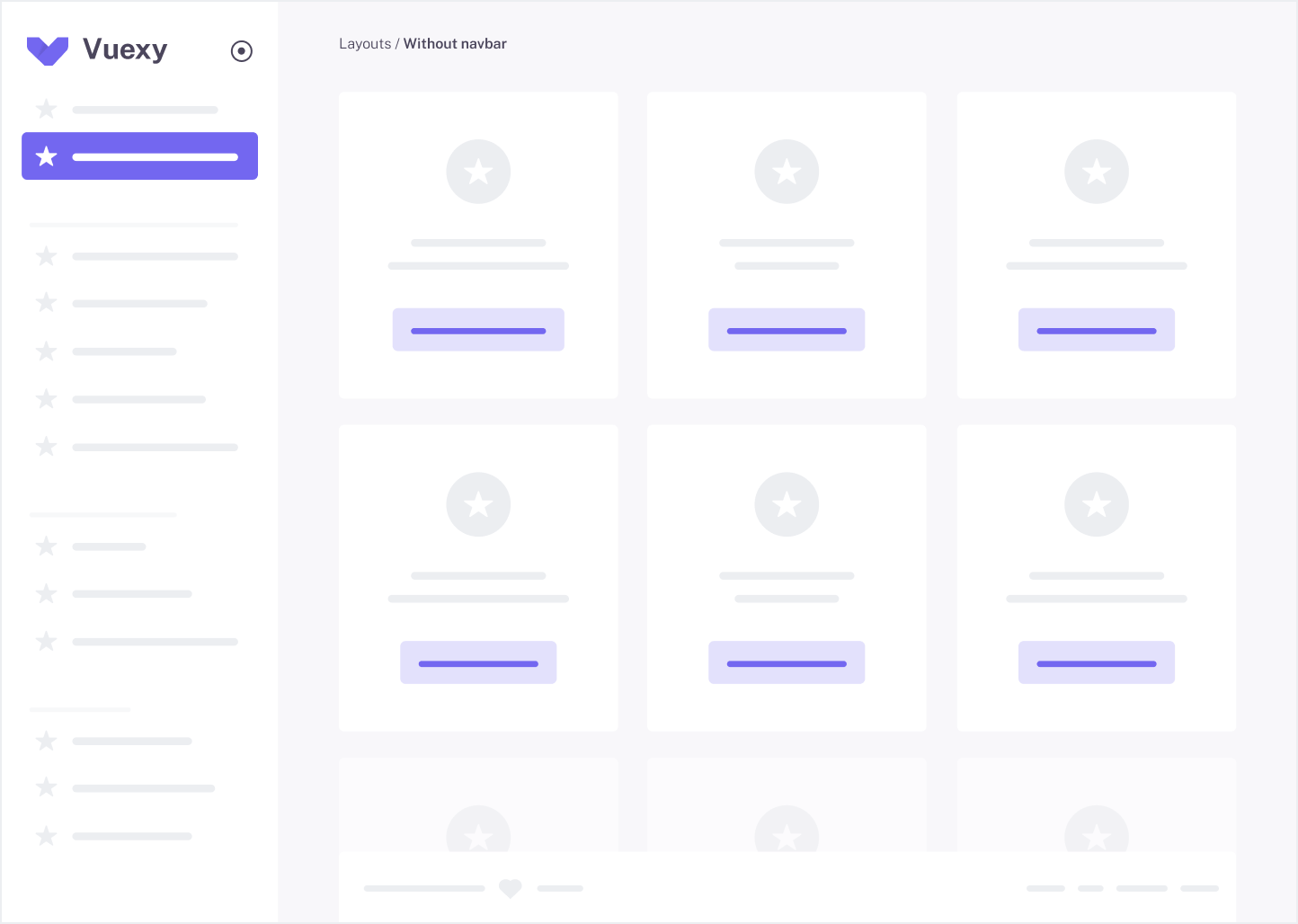Click the Vuexy logo icon

pyautogui.click(x=48, y=51)
